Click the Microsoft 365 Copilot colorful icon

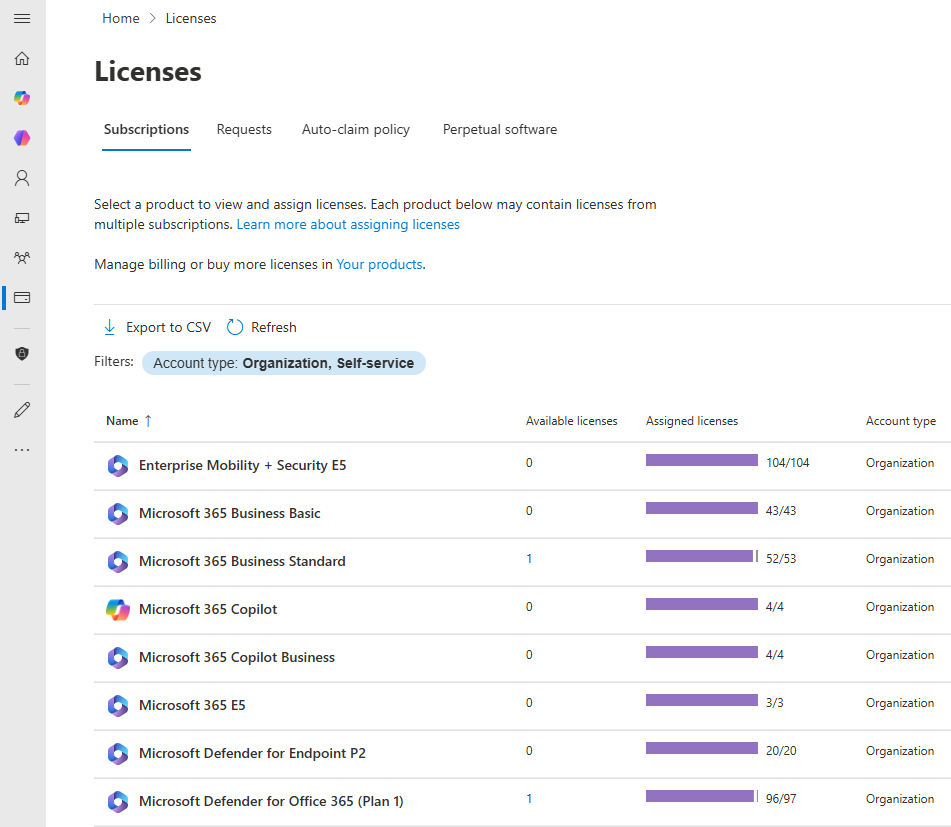click(118, 609)
